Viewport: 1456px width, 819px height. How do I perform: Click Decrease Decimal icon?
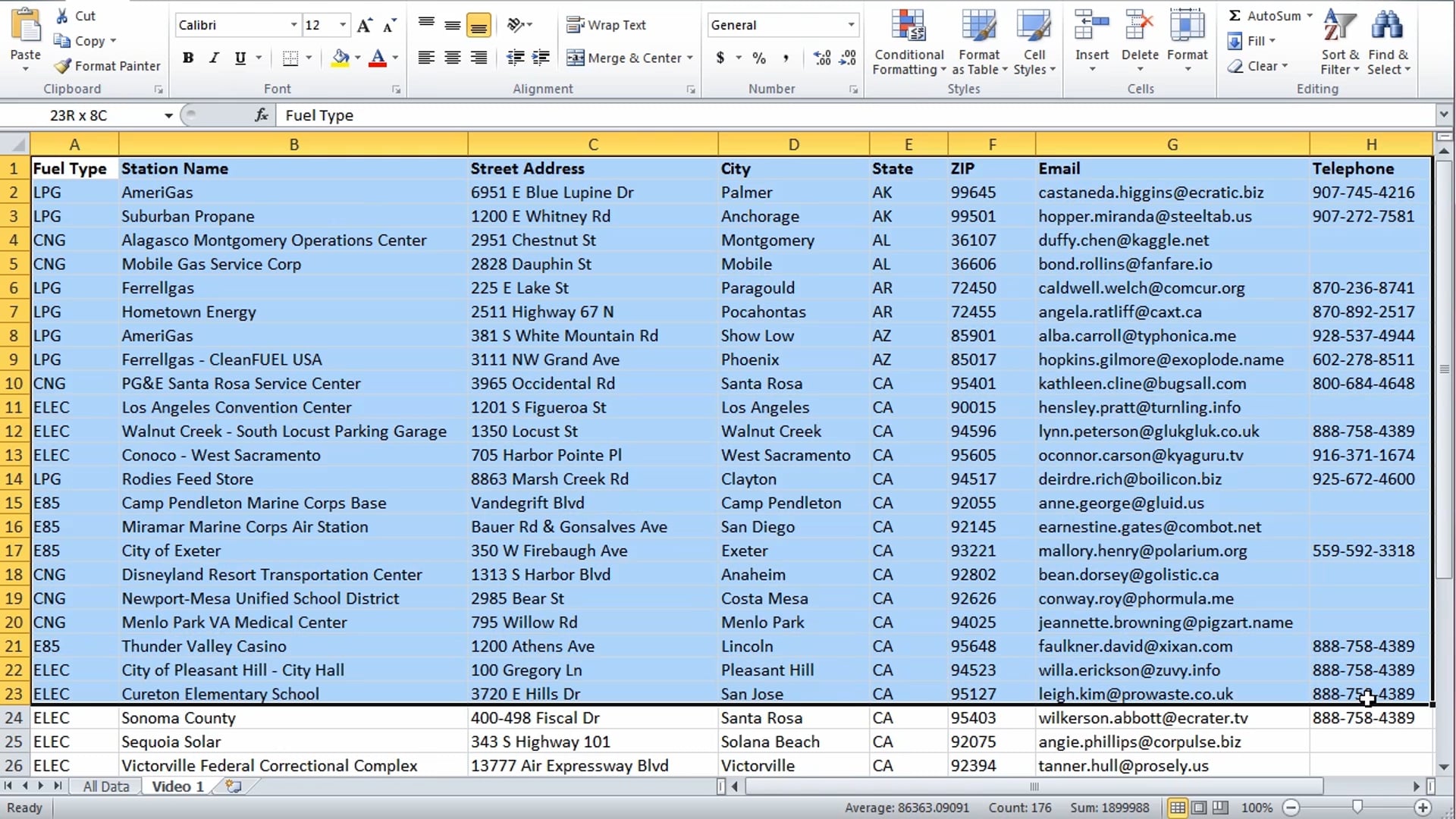click(849, 58)
